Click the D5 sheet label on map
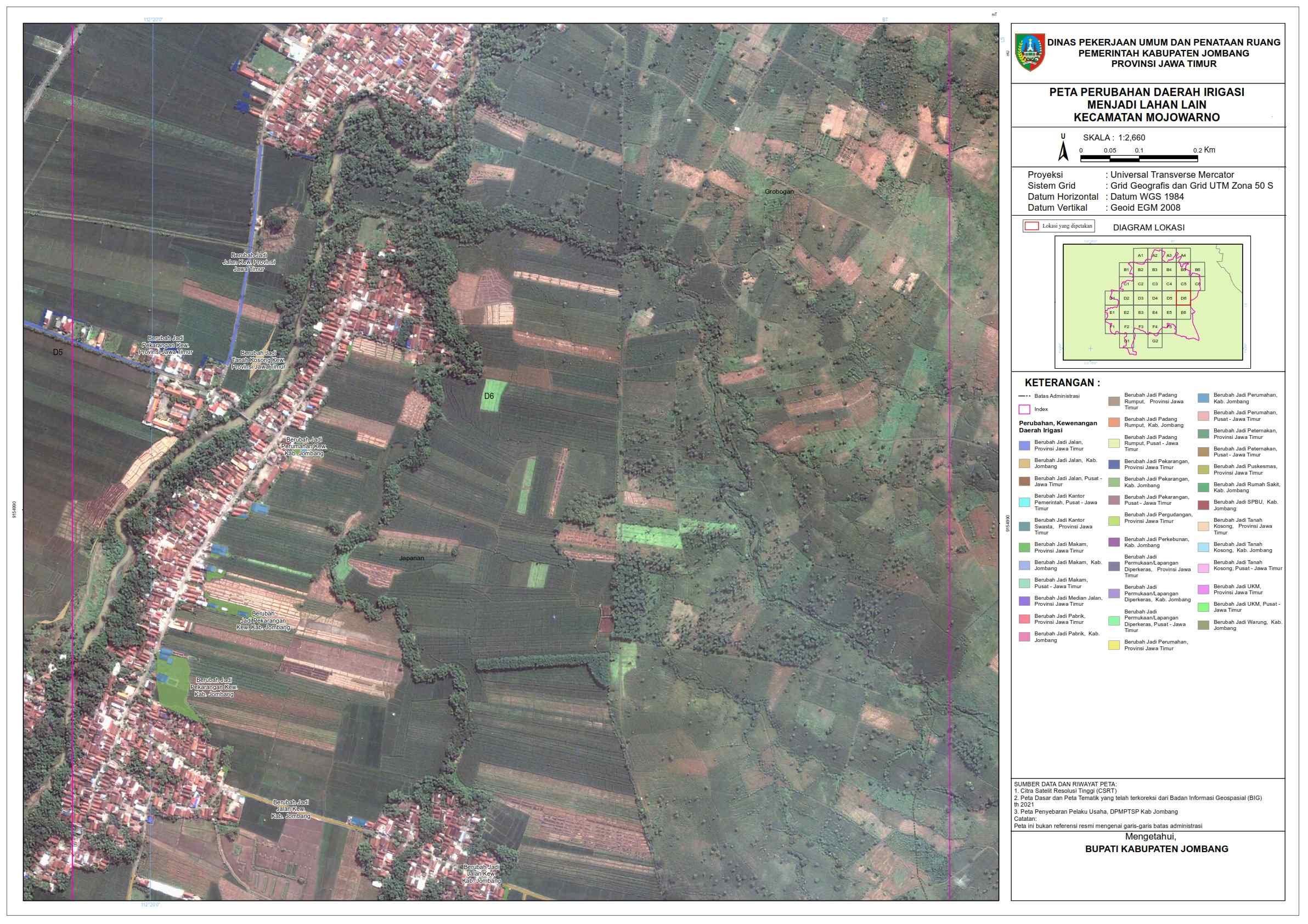Image resolution: width=1308 pixels, height=924 pixels. coord(58,352)
